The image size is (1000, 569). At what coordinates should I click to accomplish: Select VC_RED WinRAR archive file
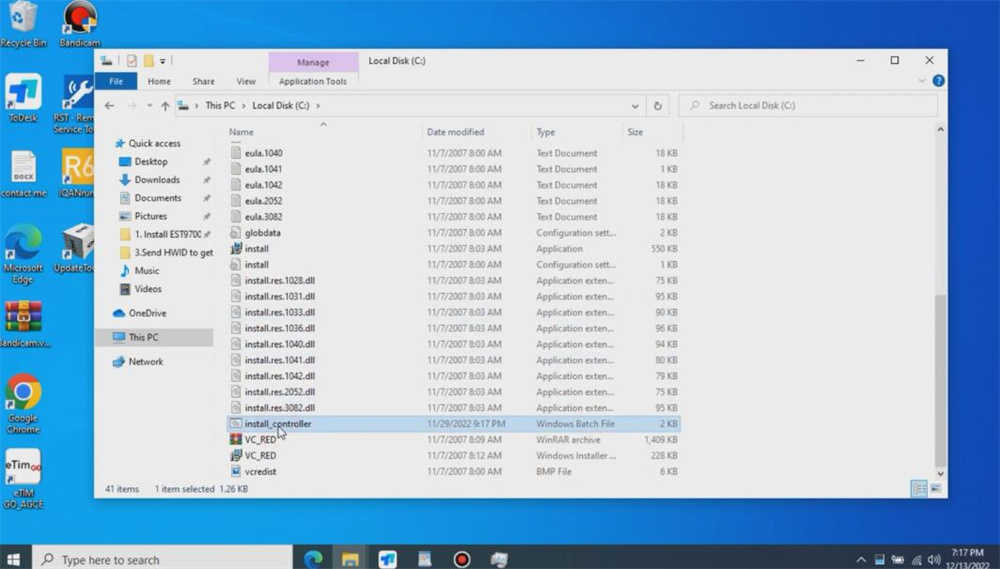pyautogui.click(x=260, y=440)
